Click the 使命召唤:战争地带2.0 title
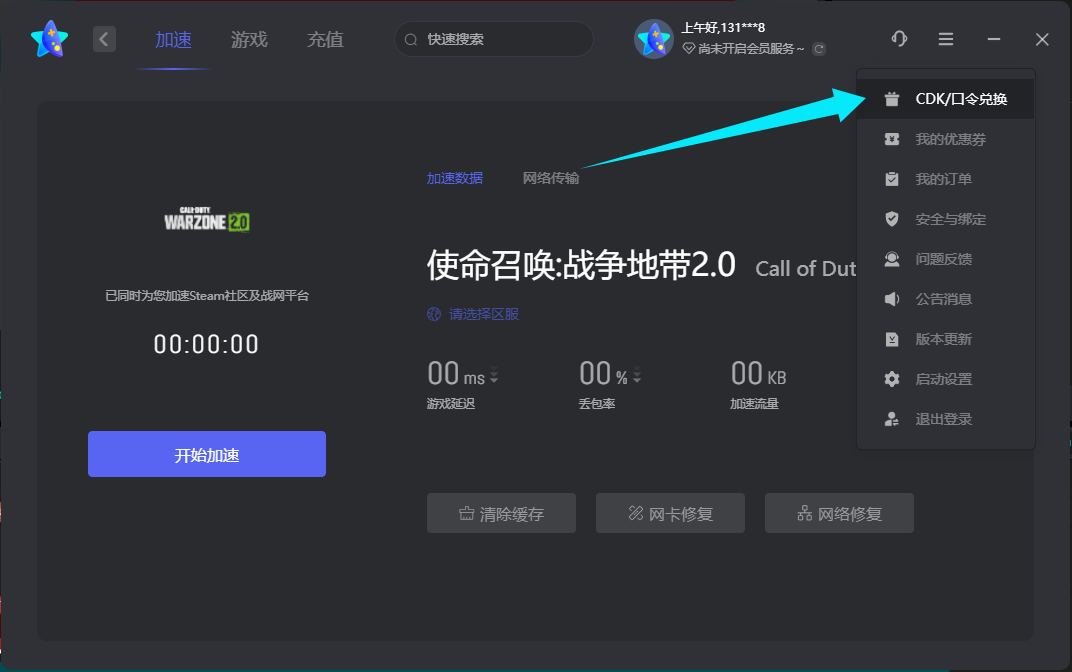Screen dimensions: 1072x672 [x=581, y=265]
